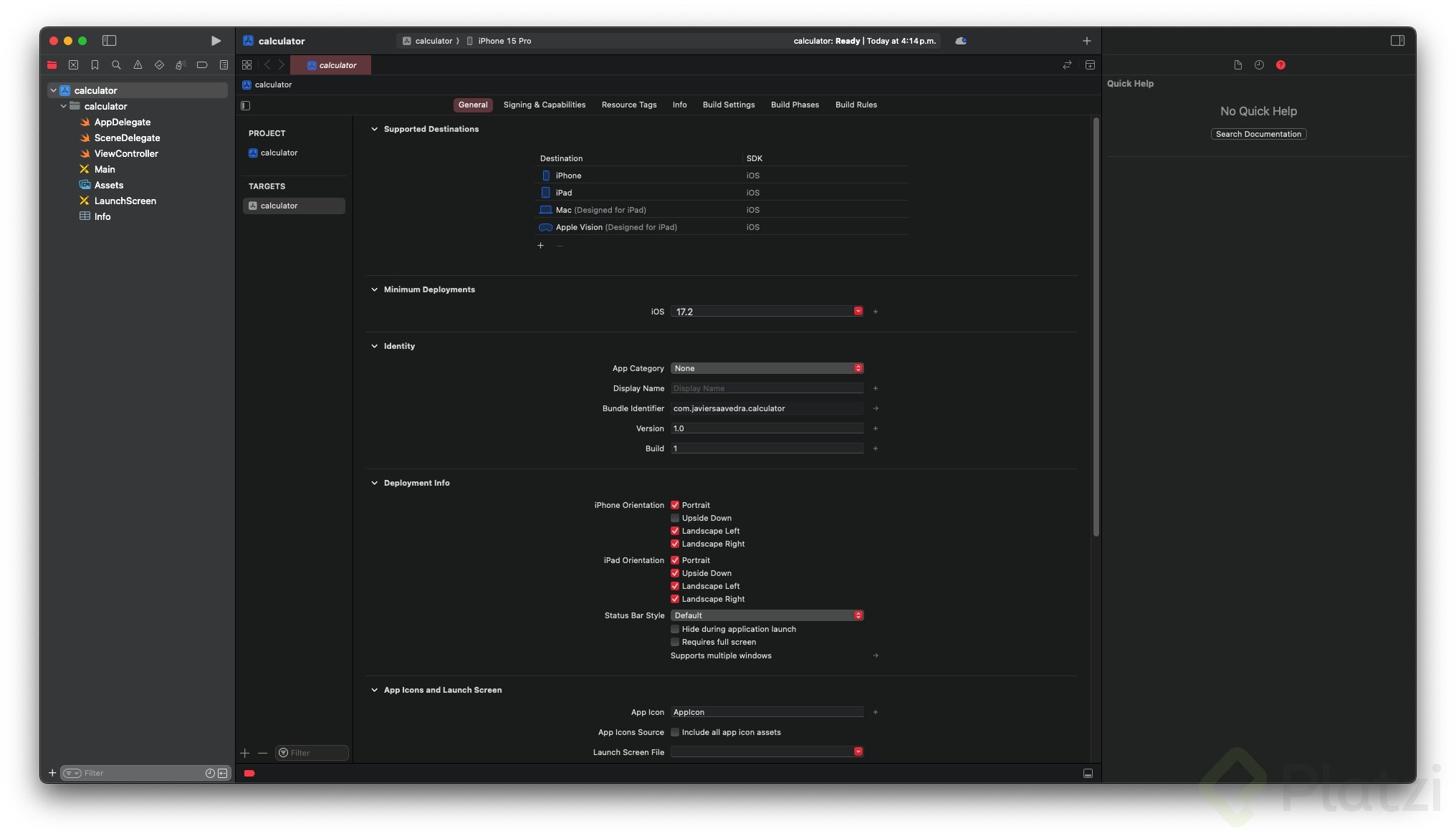
Task: Uncheck iPad Landscape Left orientation
Action: click(675, 586)
